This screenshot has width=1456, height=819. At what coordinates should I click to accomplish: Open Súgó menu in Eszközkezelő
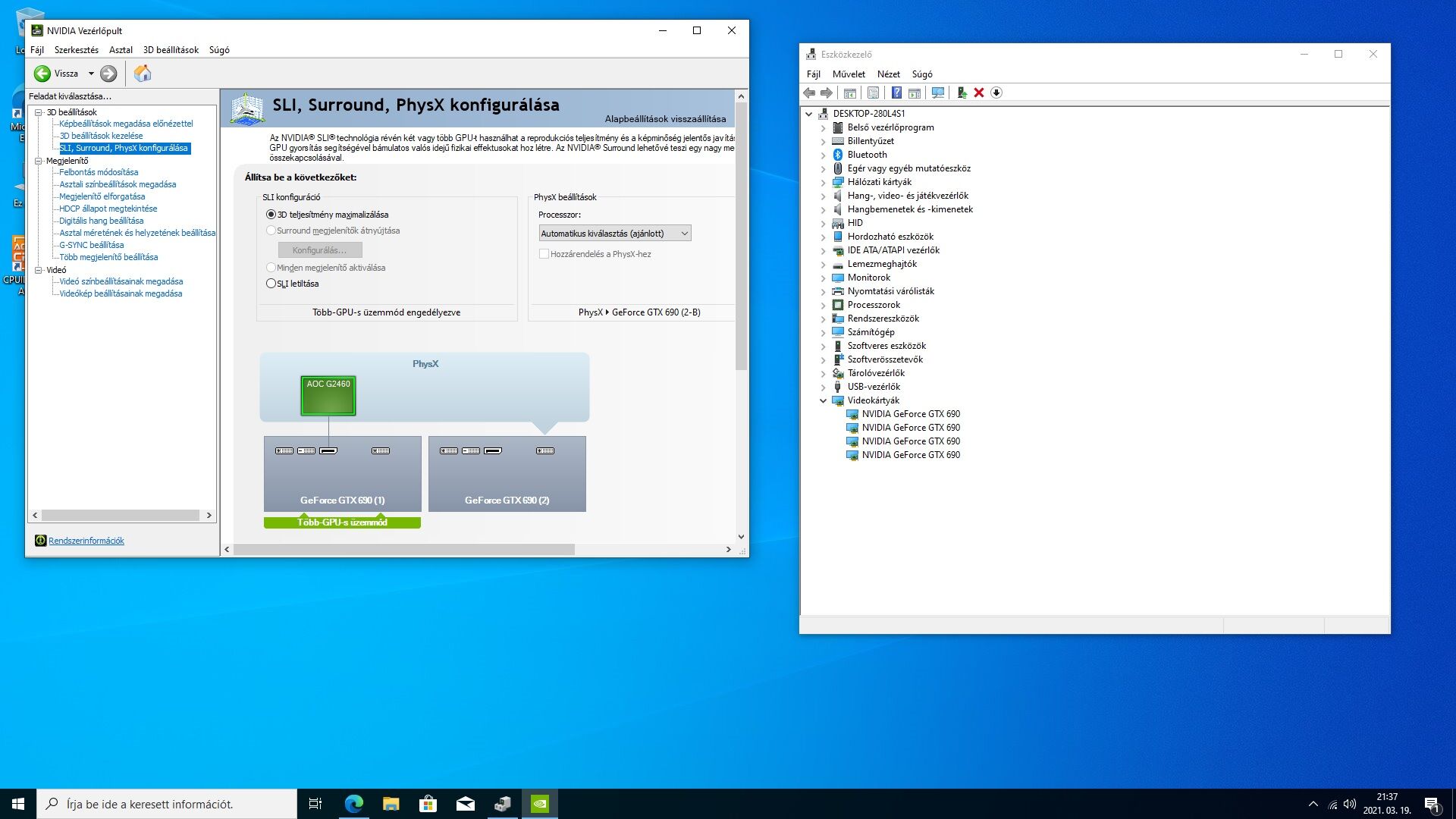[x=922, y=74]
